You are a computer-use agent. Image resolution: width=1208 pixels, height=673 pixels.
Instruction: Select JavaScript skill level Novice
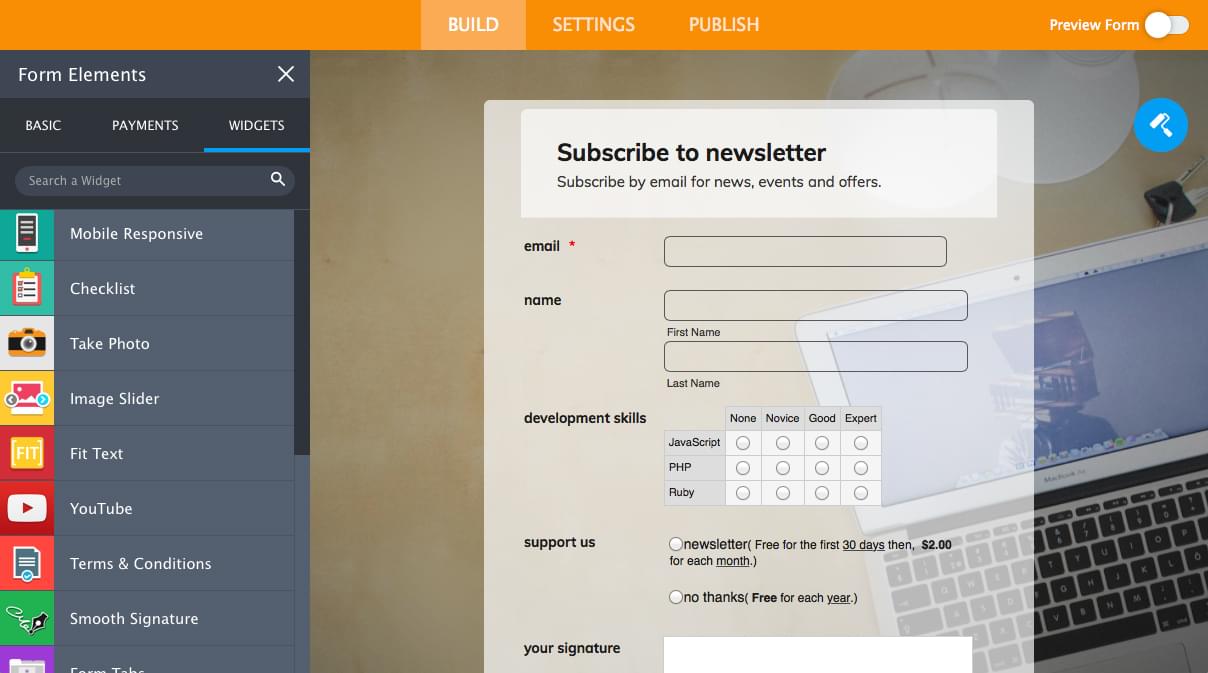[x=782, y=443]
